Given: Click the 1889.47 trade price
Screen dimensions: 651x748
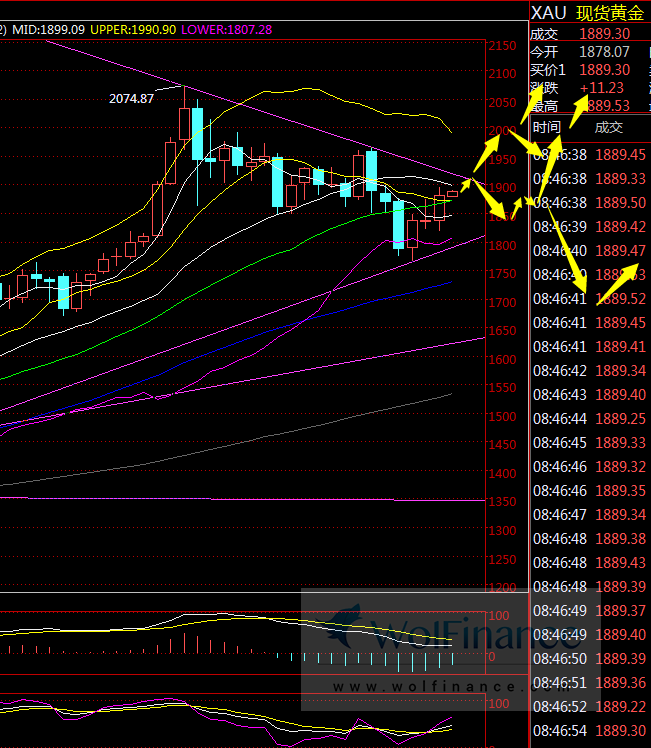Looking at the screenshot, I should coord(620,250).
